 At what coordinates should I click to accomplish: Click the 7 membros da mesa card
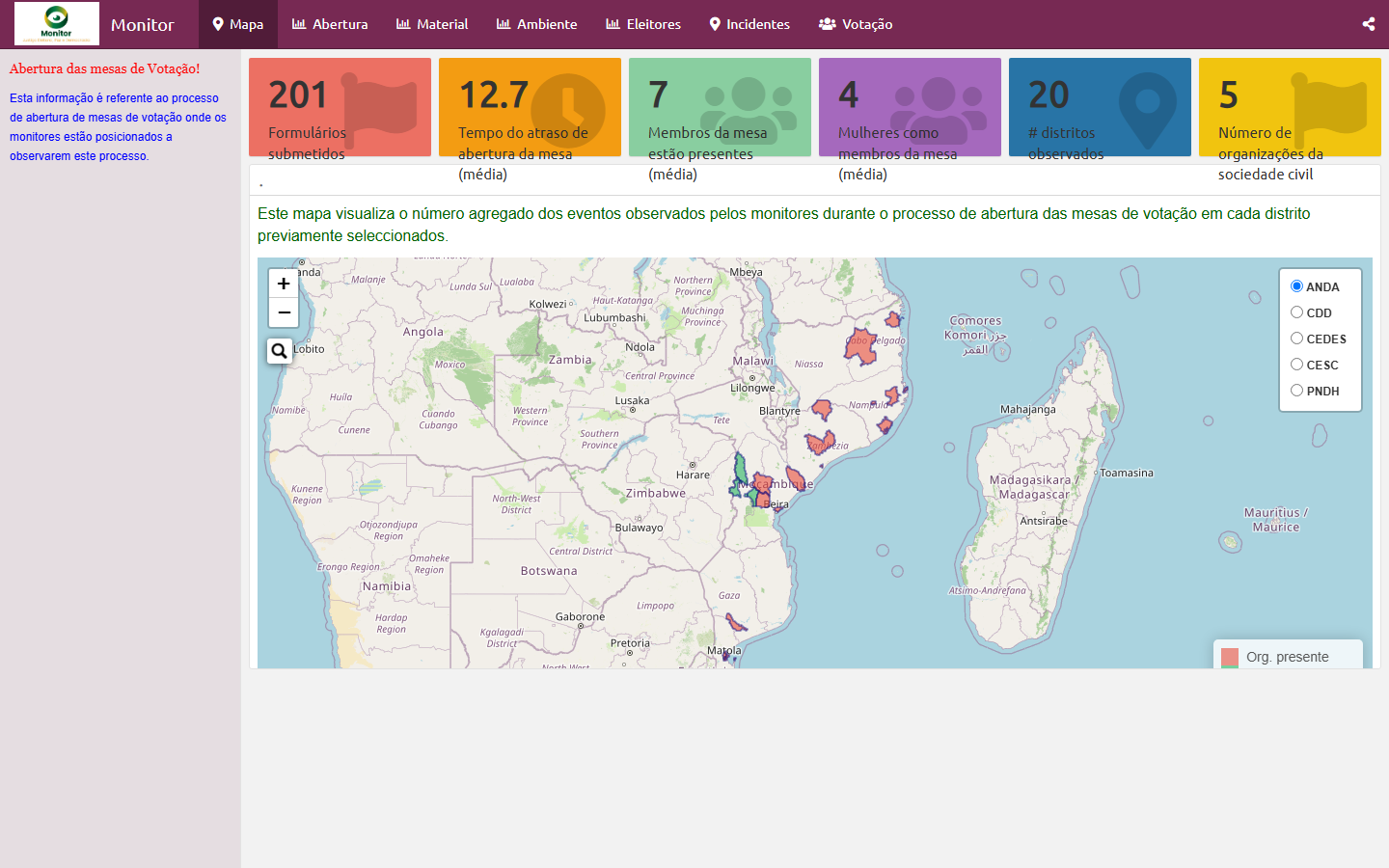click(x=720, y=107)
